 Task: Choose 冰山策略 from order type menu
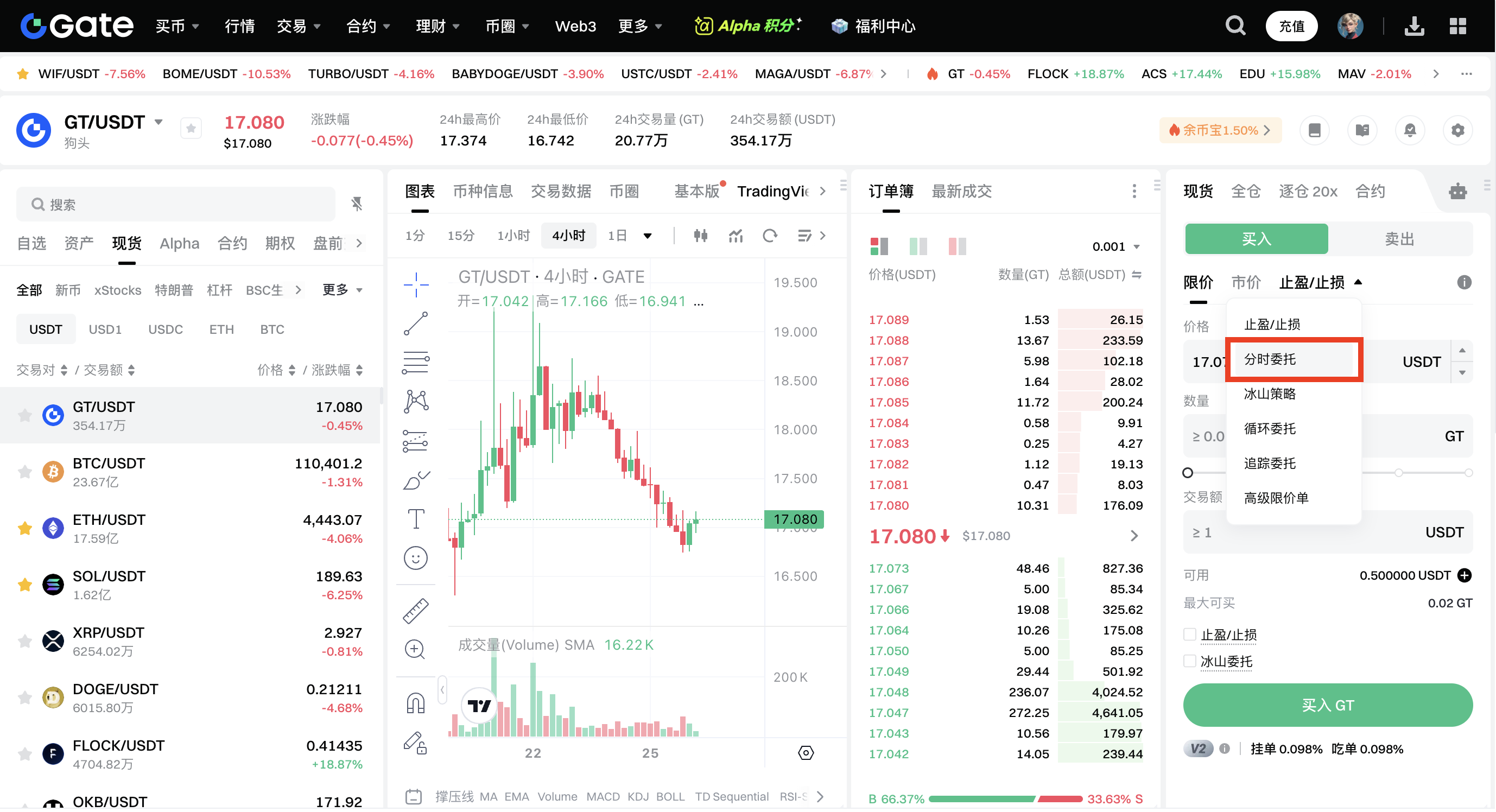pyautogui.click(x=1270, y=394)
